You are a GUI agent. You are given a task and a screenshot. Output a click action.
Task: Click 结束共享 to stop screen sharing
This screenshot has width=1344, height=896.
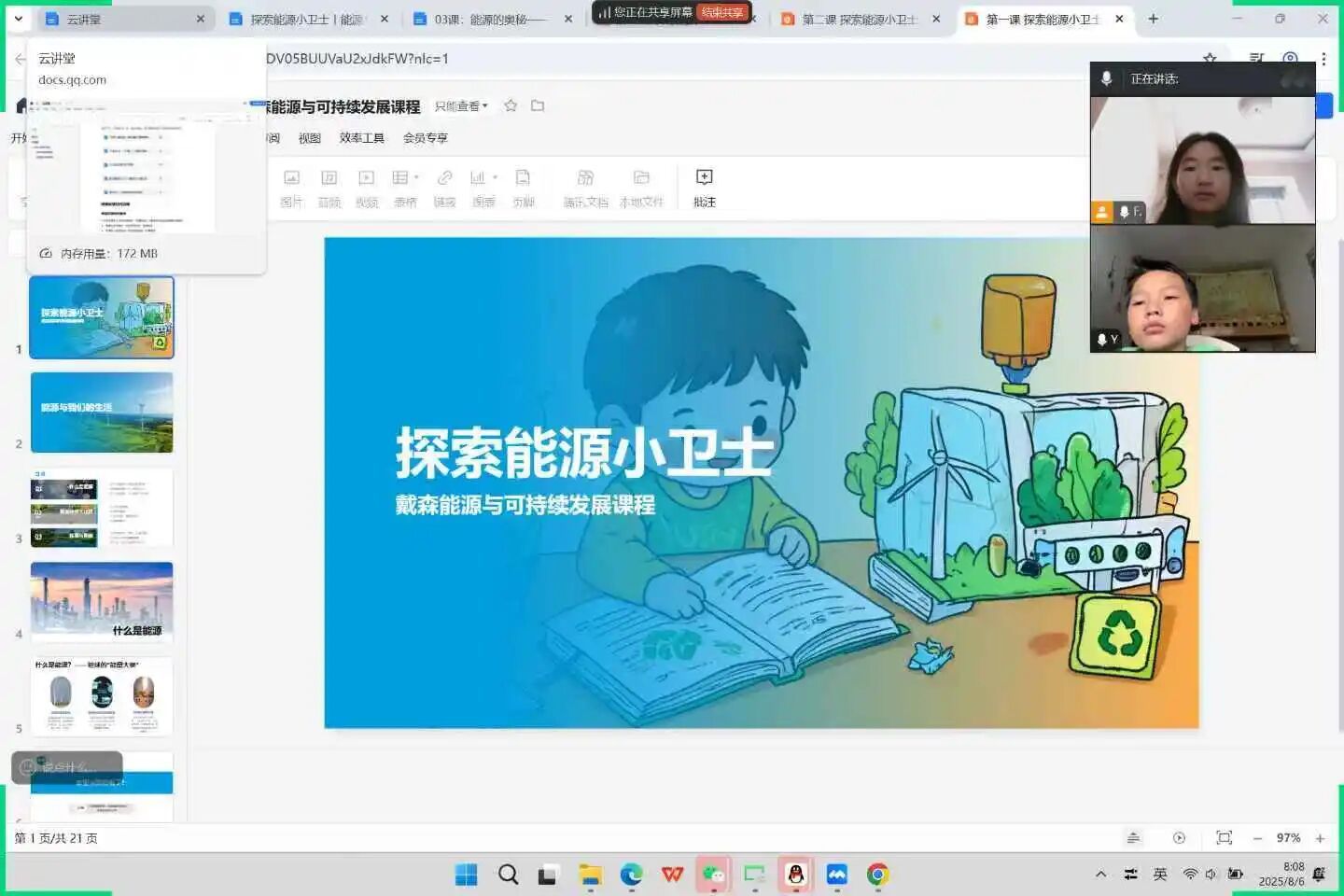[722, 12]
